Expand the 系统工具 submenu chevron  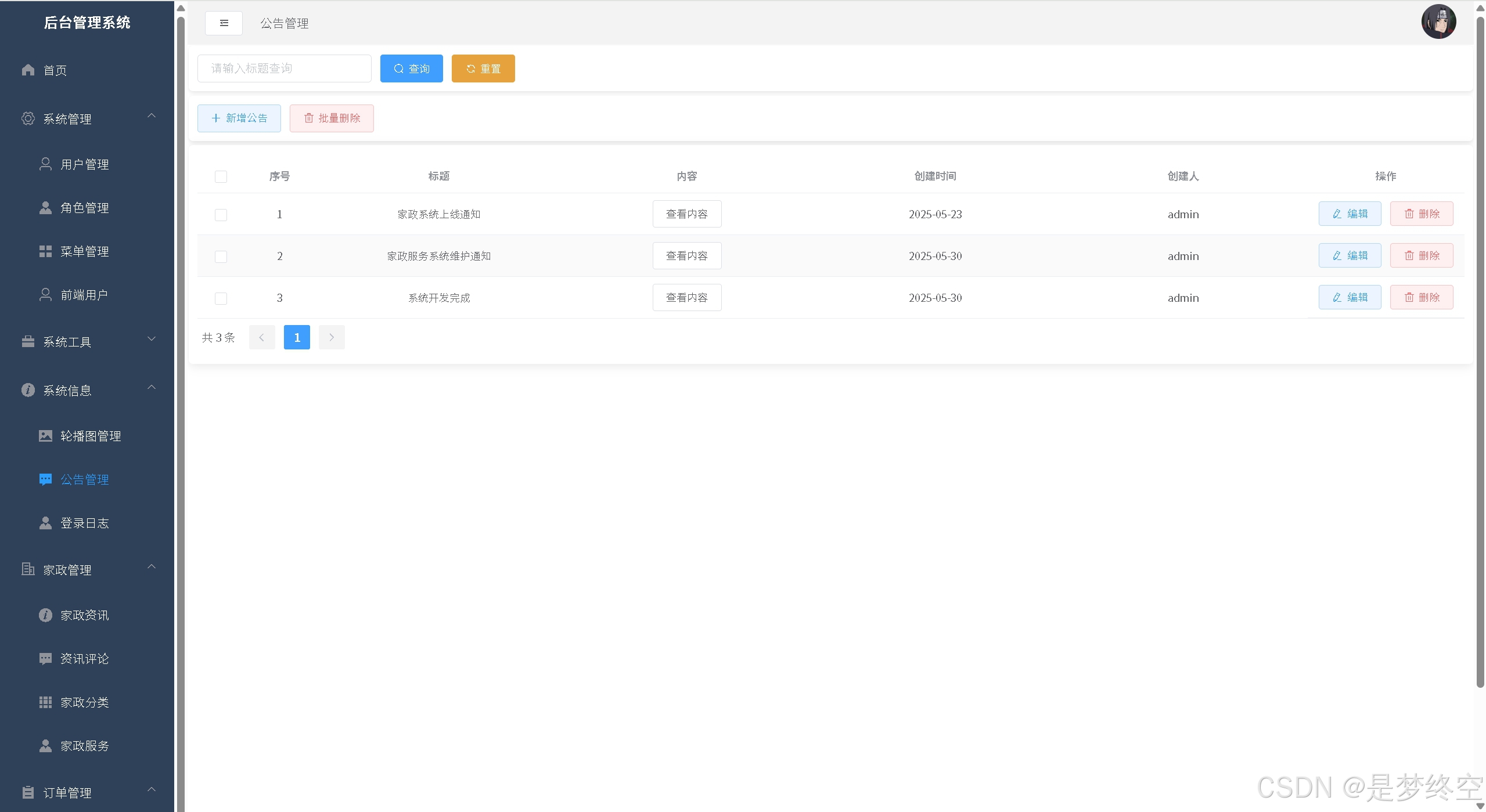152,339
